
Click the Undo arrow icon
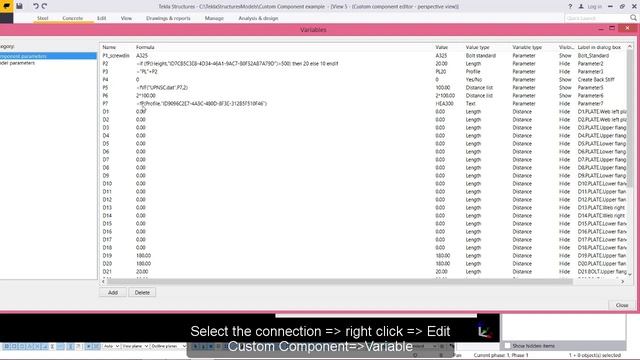pyautogui.click(x=36, y=6)
